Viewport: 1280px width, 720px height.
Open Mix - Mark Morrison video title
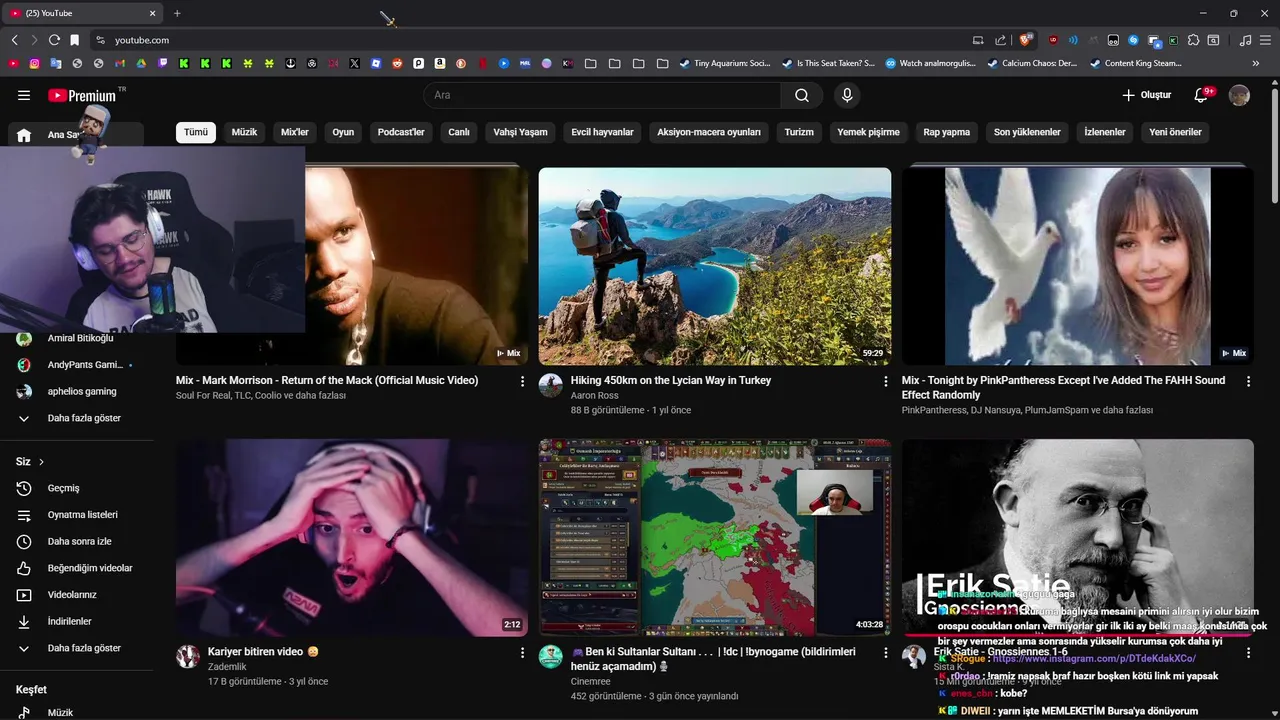click(x=327, y=380)
